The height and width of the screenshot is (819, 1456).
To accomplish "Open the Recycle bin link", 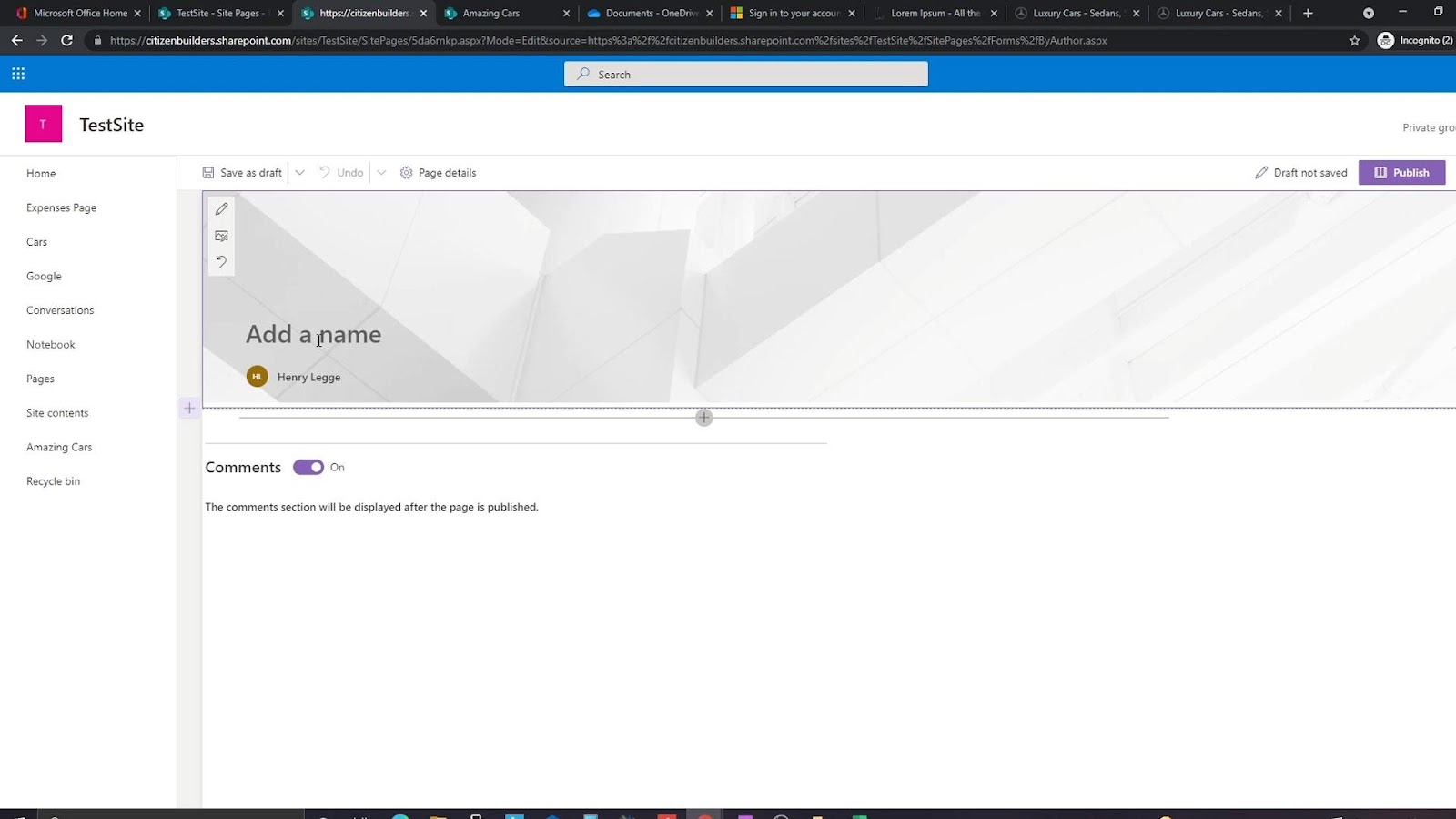I will [x=53, y=481].
